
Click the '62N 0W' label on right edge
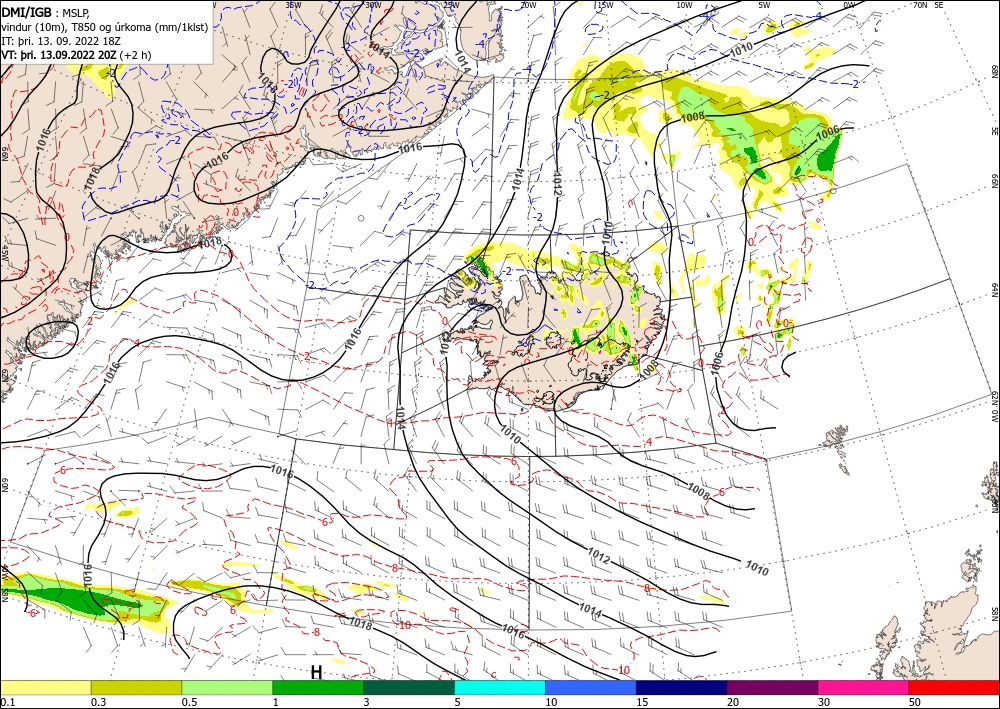(994, 407)
